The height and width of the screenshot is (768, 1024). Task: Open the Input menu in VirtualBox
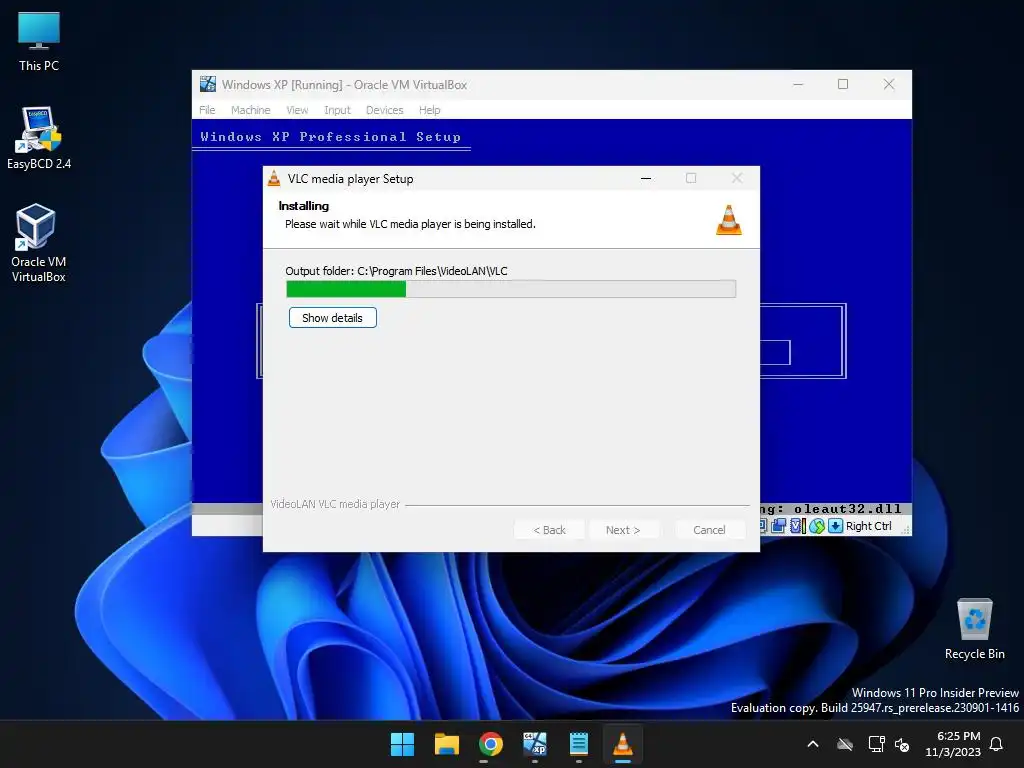click(337, 110)
